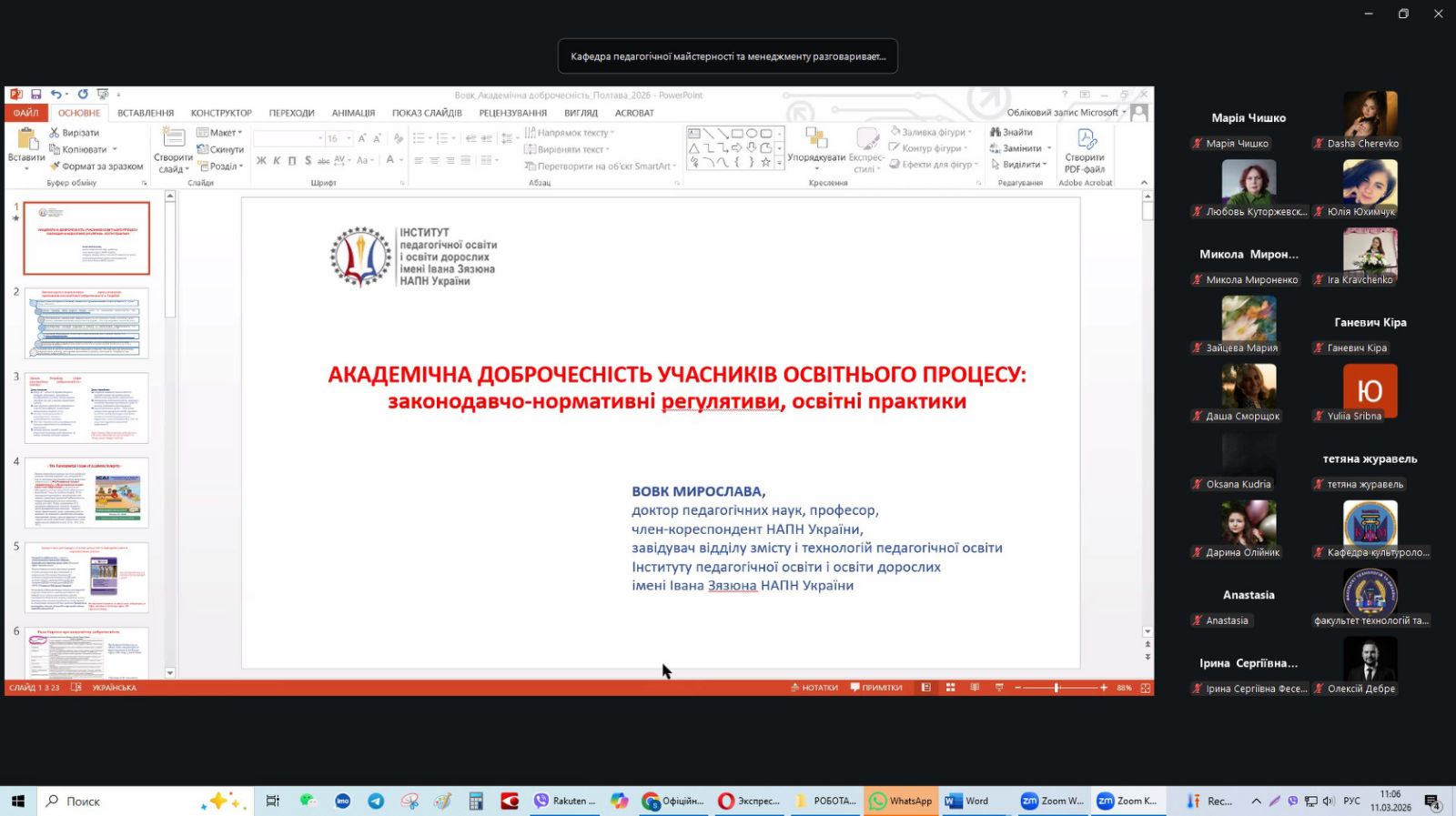Click the Cut (Вирізати) scissors icon

[55, 133]
